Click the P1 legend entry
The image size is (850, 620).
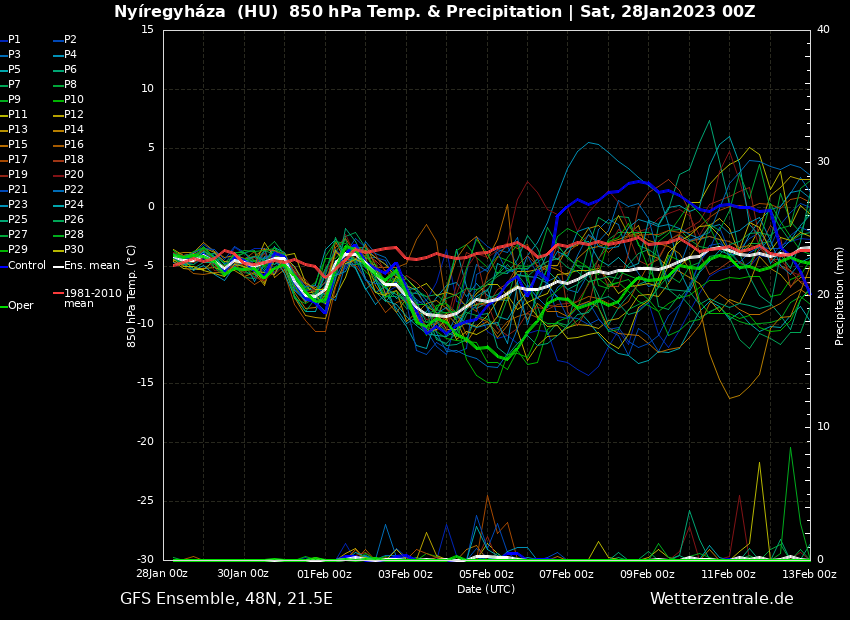point(14,40)
